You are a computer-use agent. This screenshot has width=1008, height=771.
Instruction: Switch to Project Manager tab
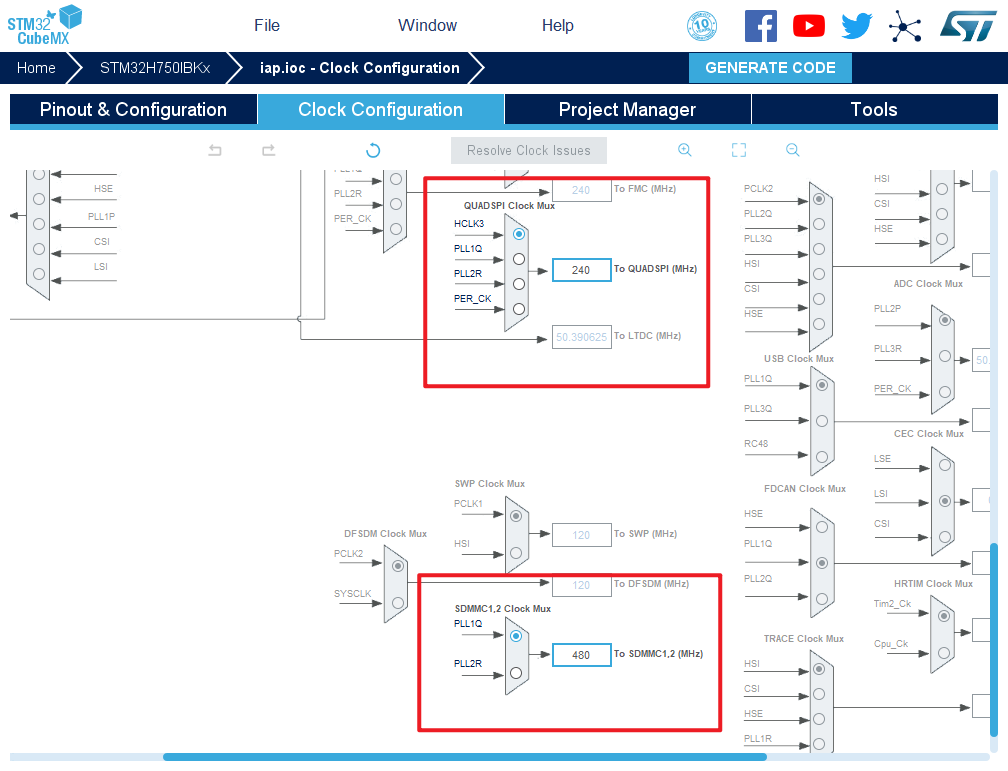tap(627, 110)
